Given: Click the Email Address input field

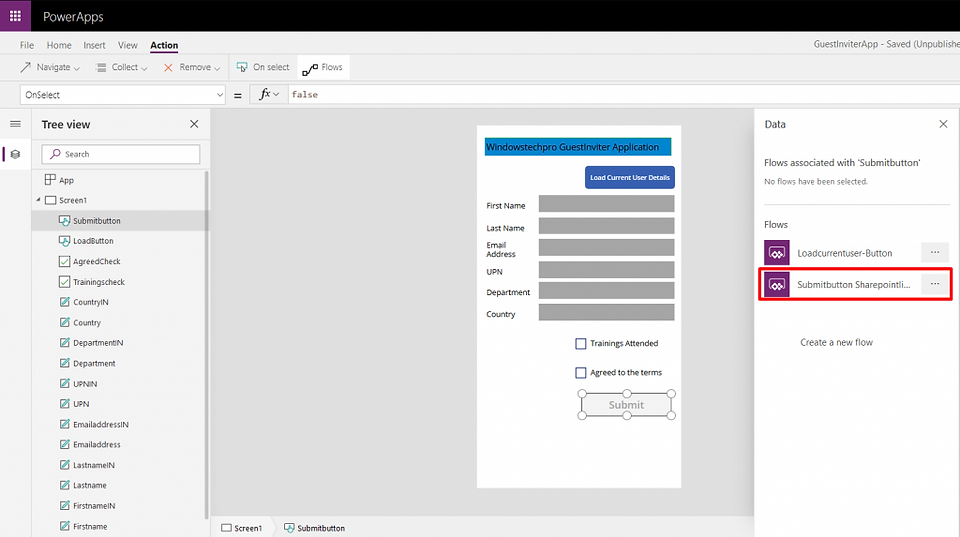Looking at the screenshot, I should click(x=606, y=248).
